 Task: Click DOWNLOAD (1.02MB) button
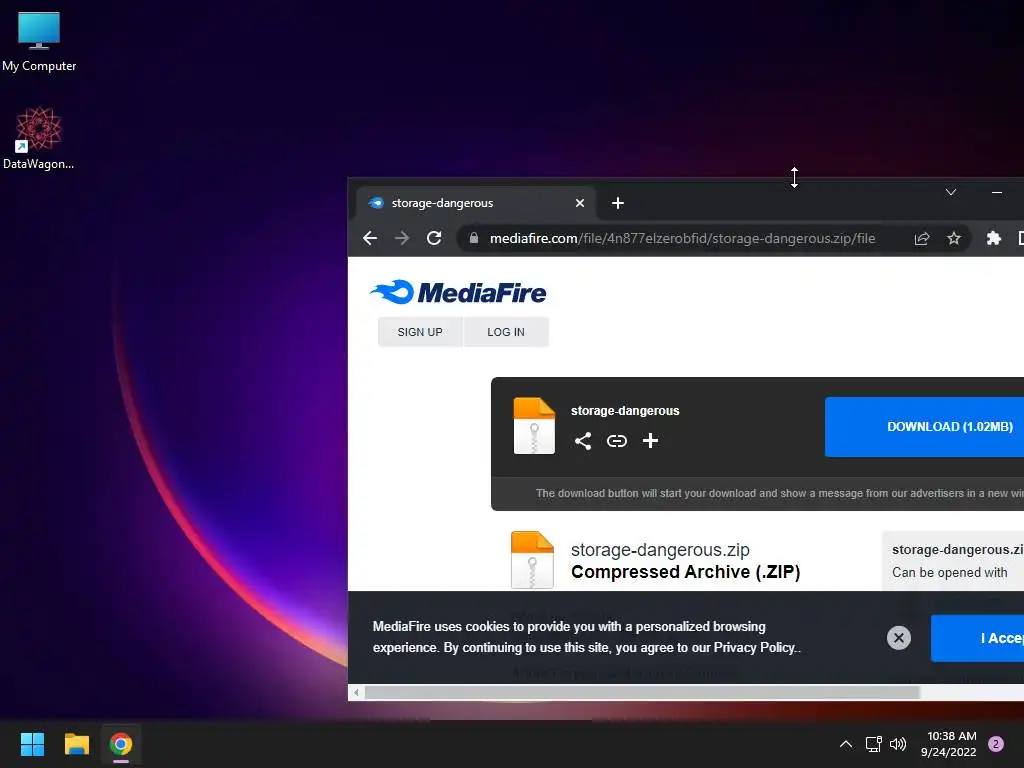click(x=924, y=426)
